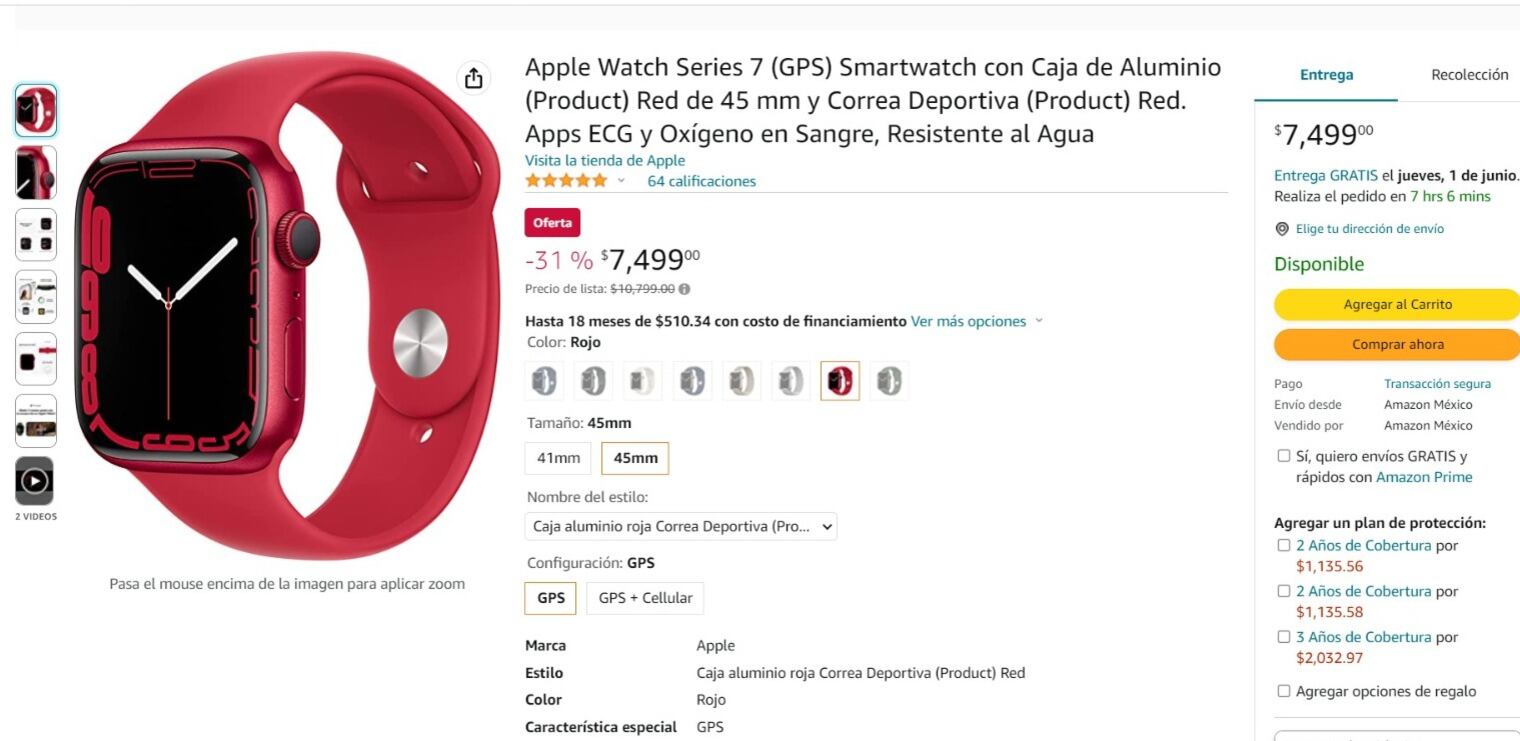
Task: View the 64 calificaciones reviews link
Action: [701, 181]
